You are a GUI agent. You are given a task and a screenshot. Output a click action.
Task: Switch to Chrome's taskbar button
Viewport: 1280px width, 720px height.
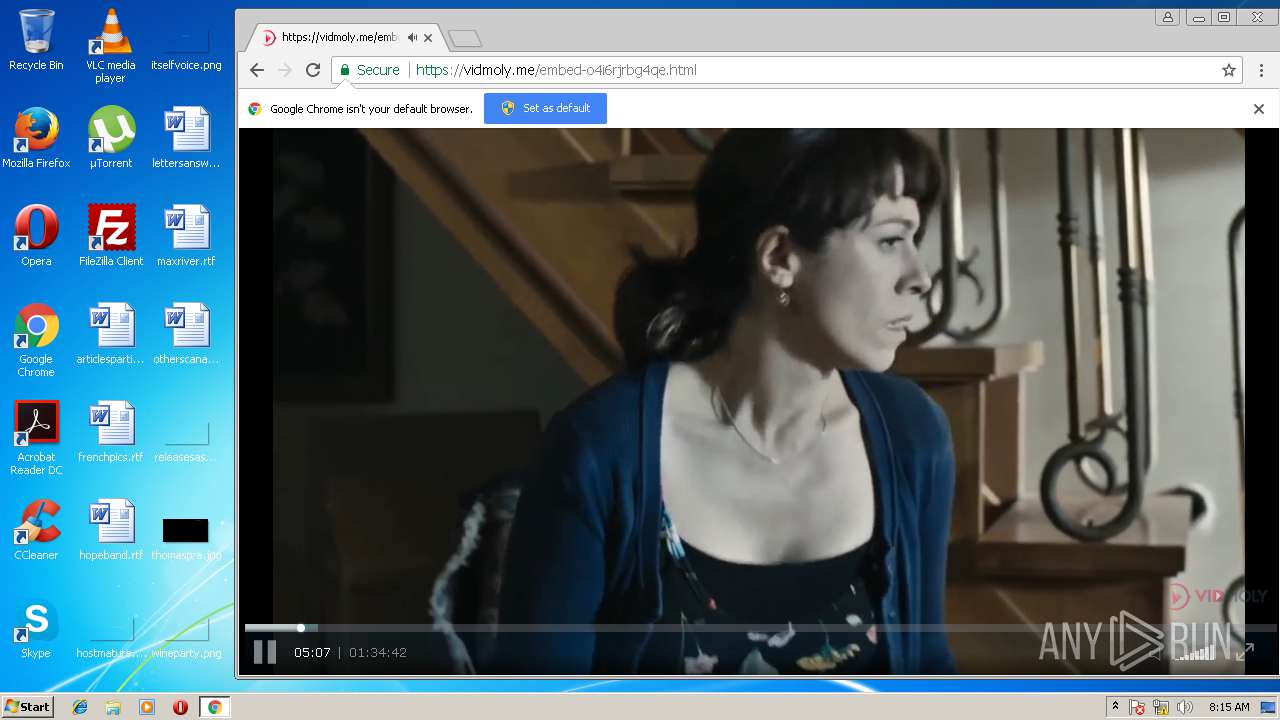pos(214,707)
